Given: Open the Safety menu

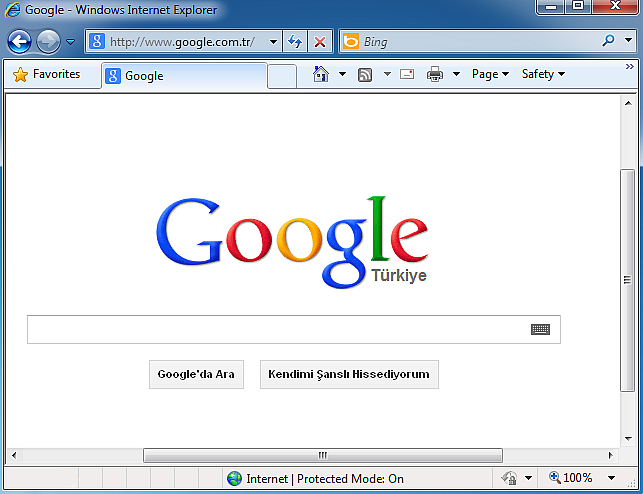Looking at the screenshot, I should coord(543,74).
